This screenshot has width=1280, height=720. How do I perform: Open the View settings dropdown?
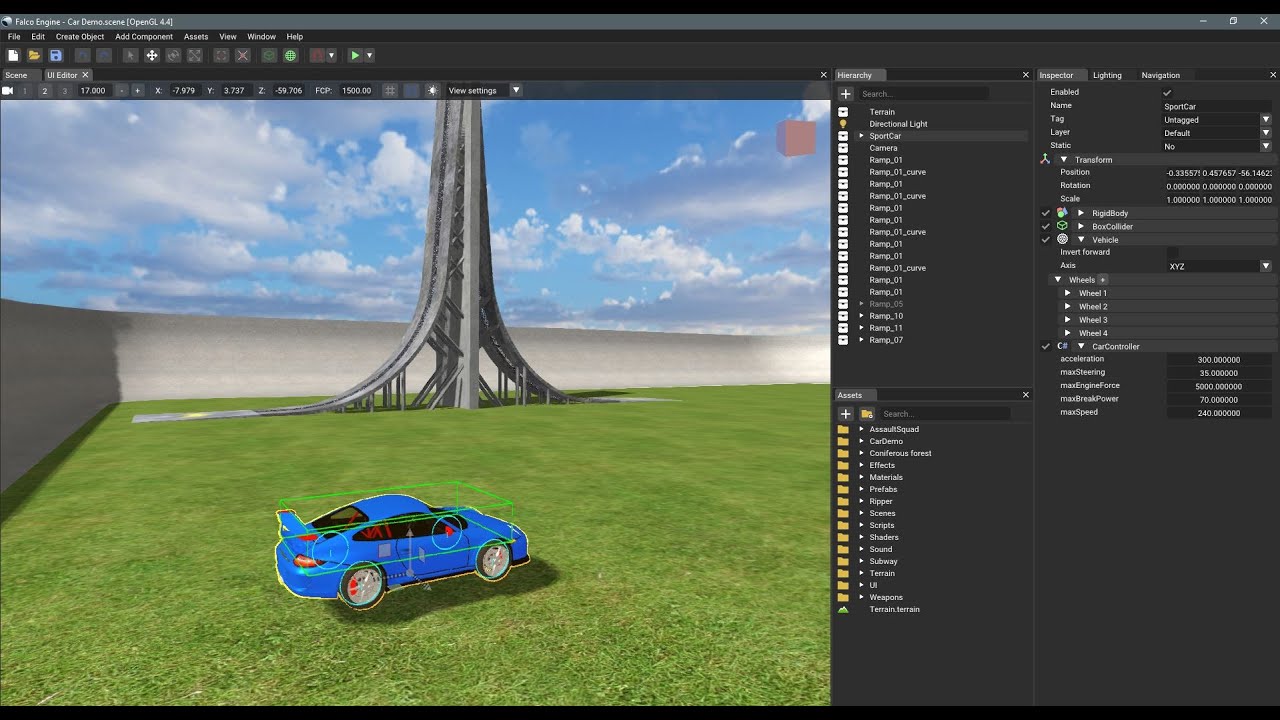[x=483, y=90]
